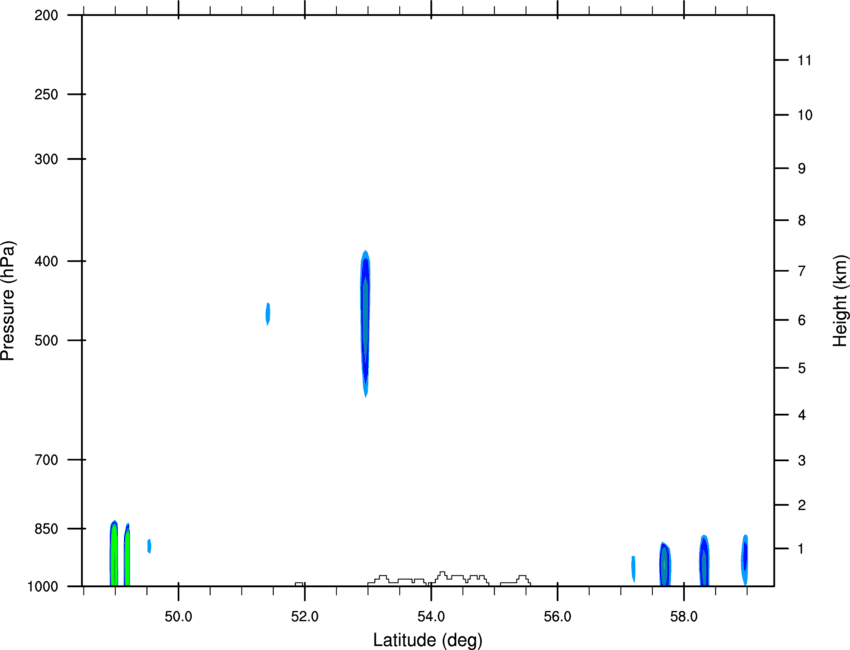Click the rightmost blue contour near latitude 59
The image size is (850, 650).
745,559
